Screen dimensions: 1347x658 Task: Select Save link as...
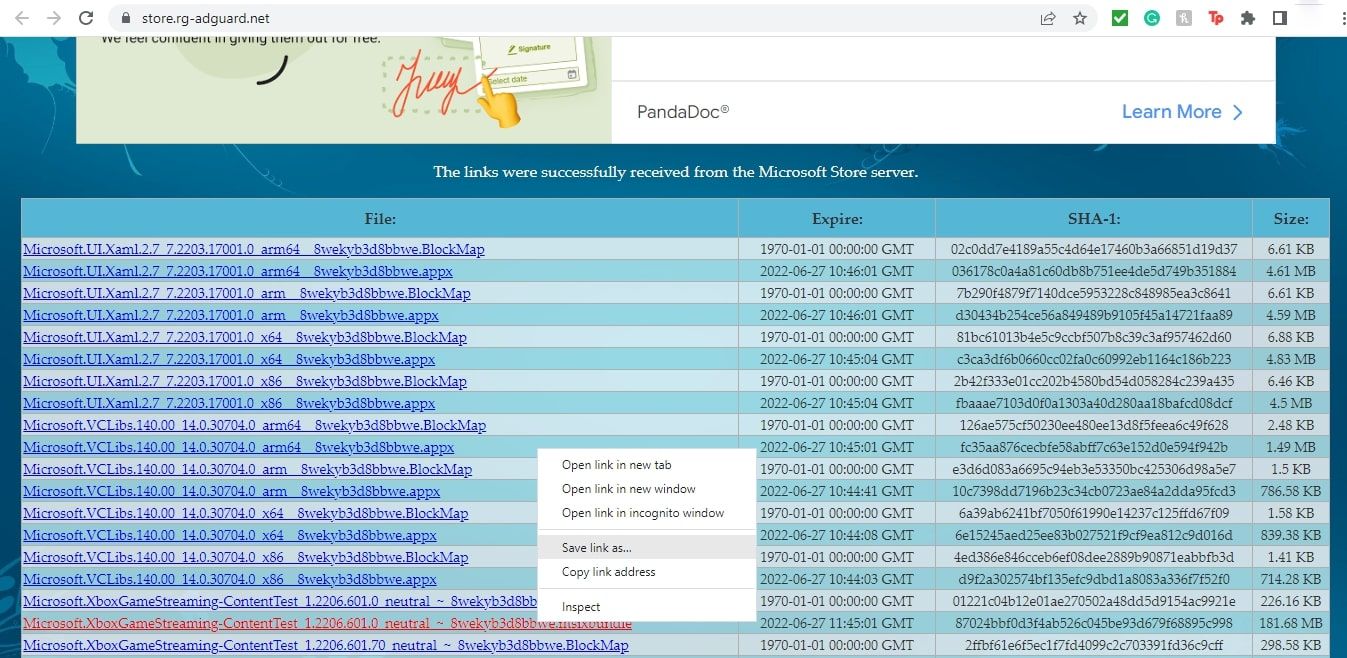[x=646, y=547]
